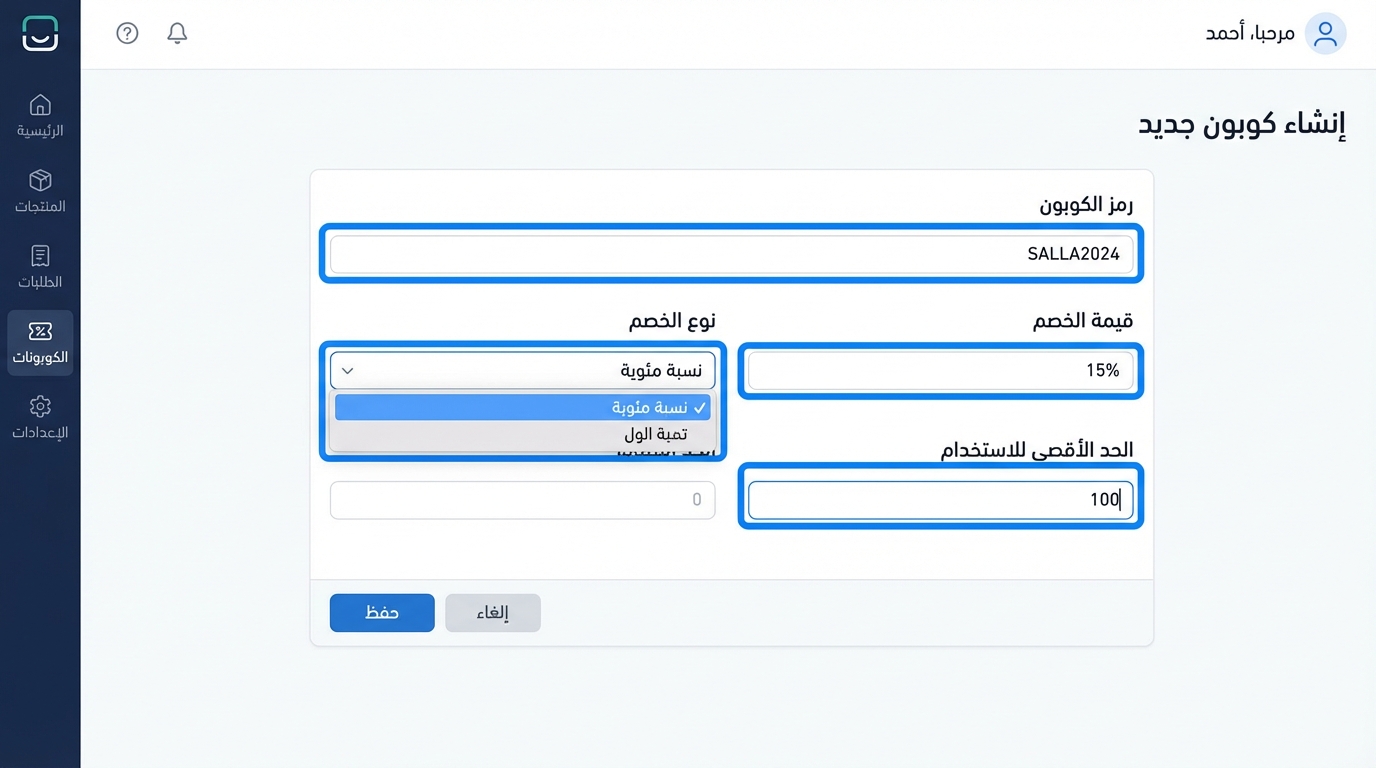
Task: Collapse the نوع الخصم discount type dropdown
Action: click(x=522, y=371)
